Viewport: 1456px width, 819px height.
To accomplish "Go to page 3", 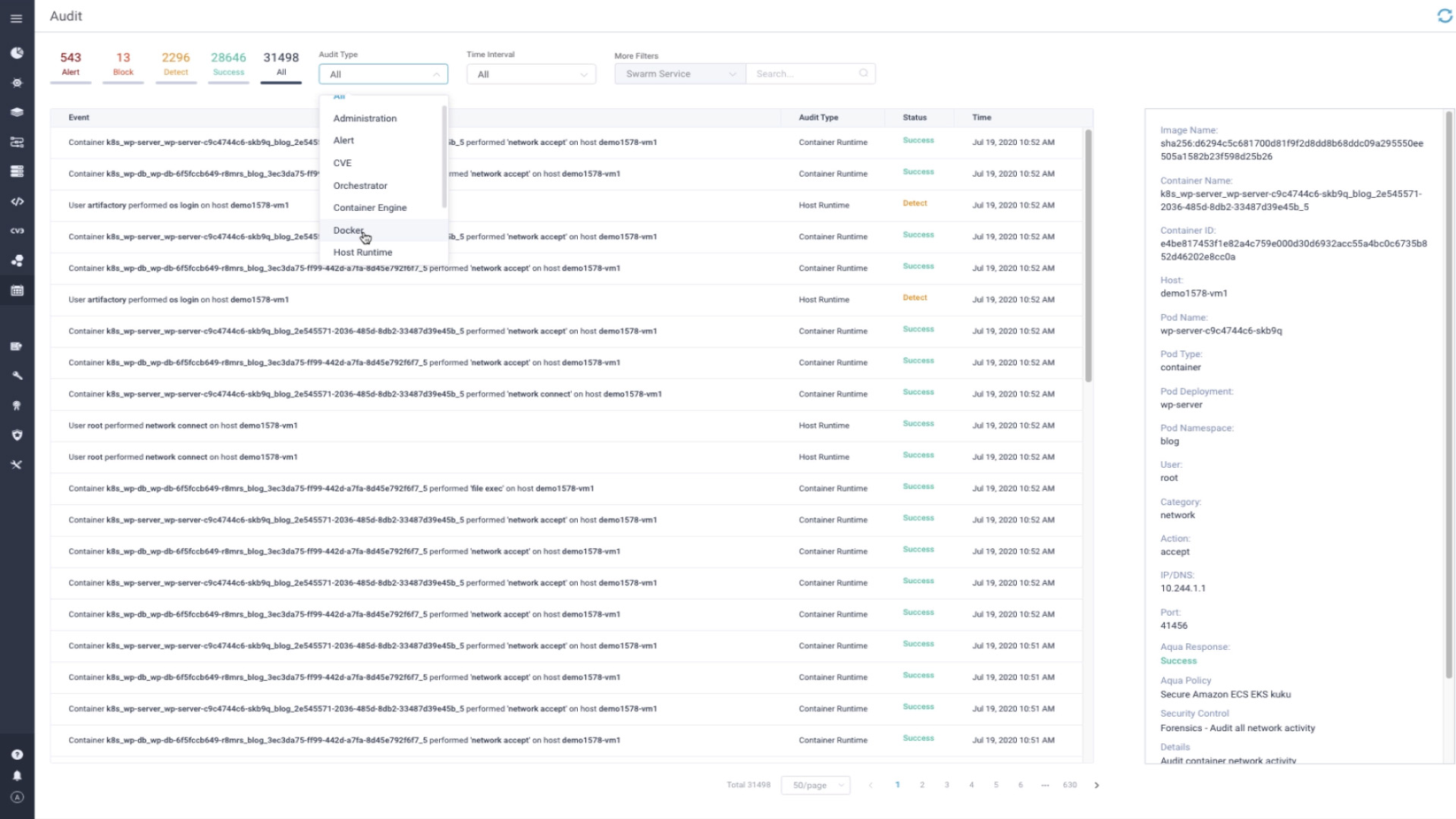I will pos(946,785).
